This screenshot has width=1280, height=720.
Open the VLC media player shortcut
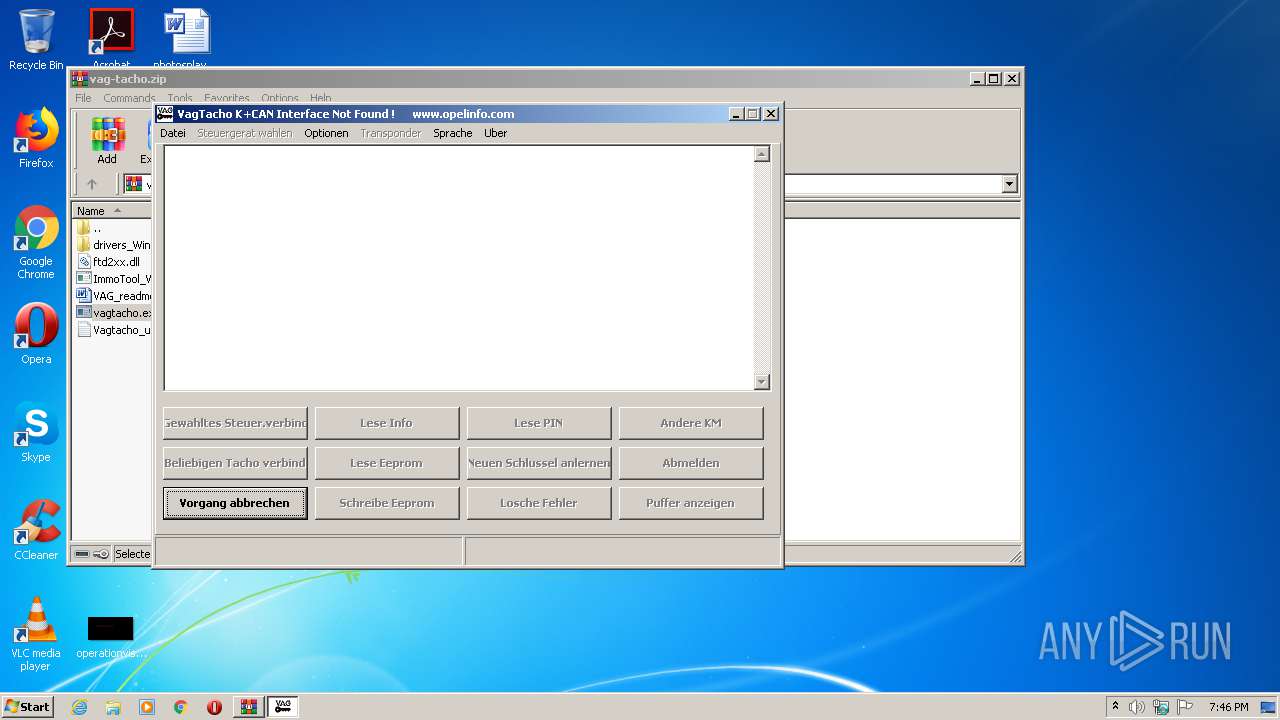pyautogui.click(x=36, y=634)
